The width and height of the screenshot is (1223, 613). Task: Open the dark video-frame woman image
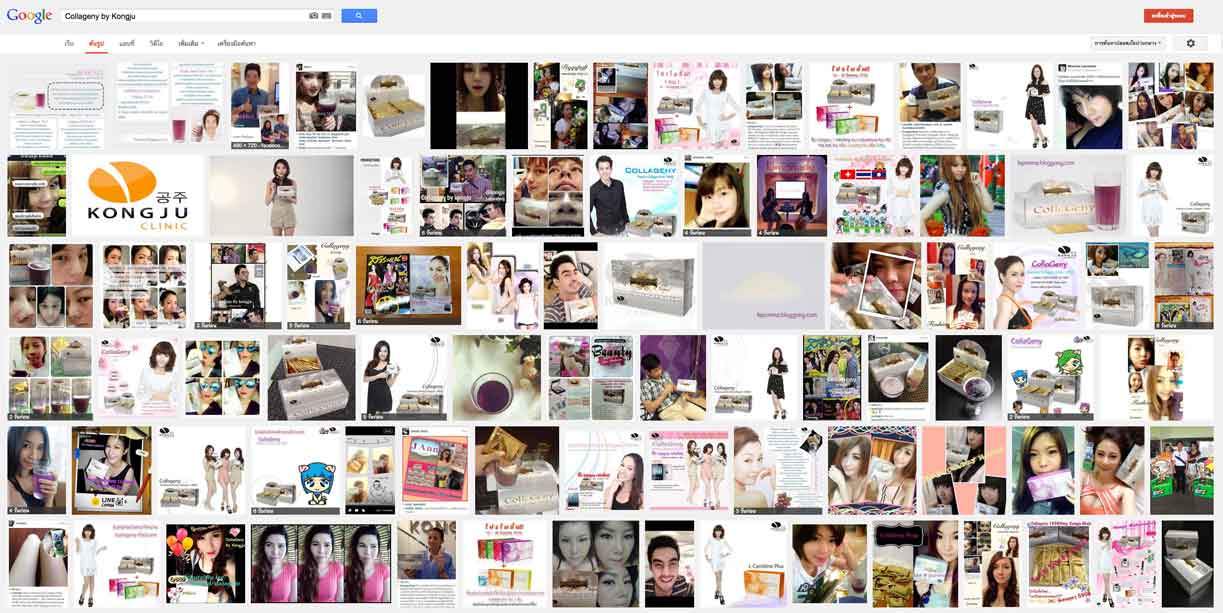point(479,106)
